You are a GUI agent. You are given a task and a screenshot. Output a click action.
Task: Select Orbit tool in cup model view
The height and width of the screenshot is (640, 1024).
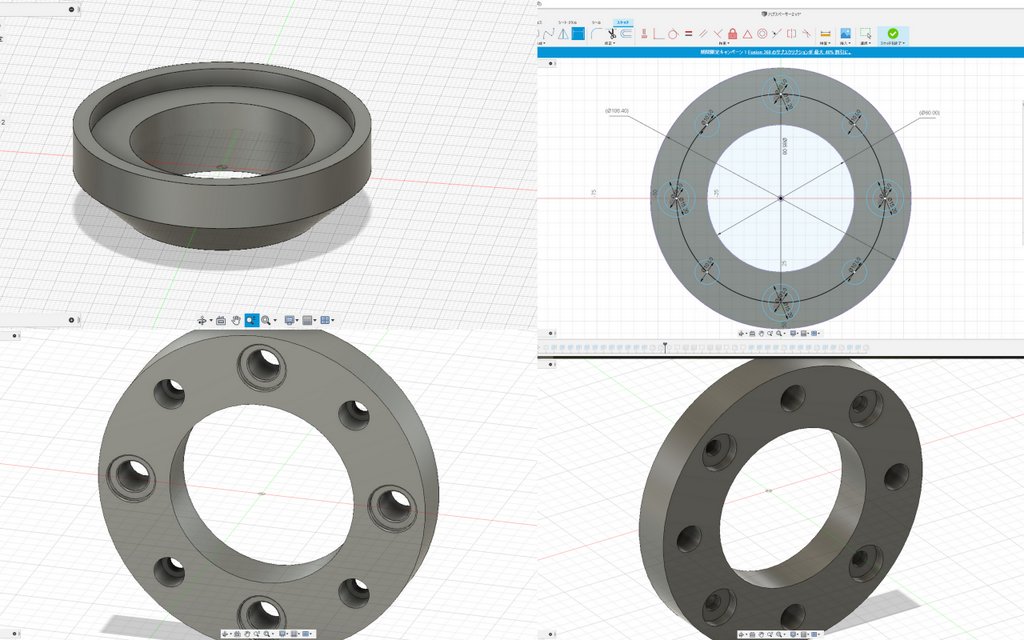click(202, 320)
